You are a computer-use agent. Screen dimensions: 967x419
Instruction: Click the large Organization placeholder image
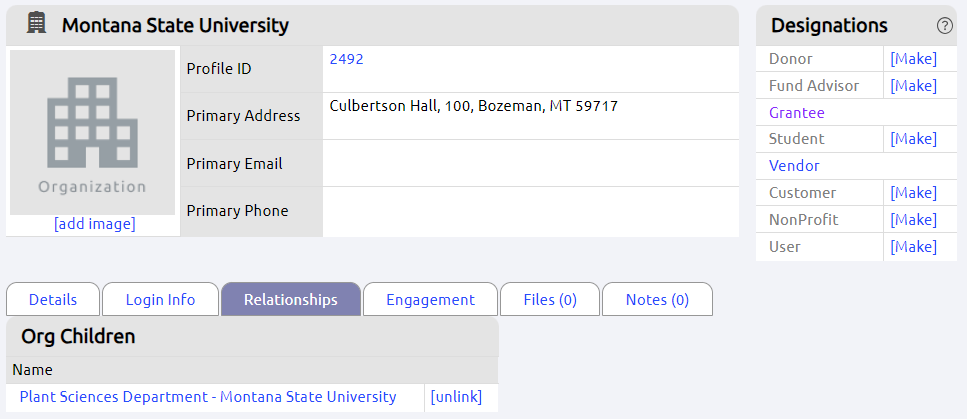tap(93, 132)
